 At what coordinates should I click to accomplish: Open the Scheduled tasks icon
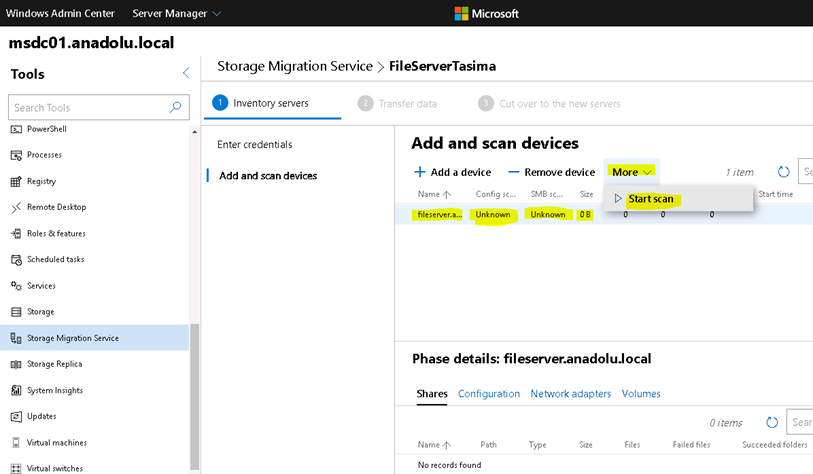click(16, 259)
